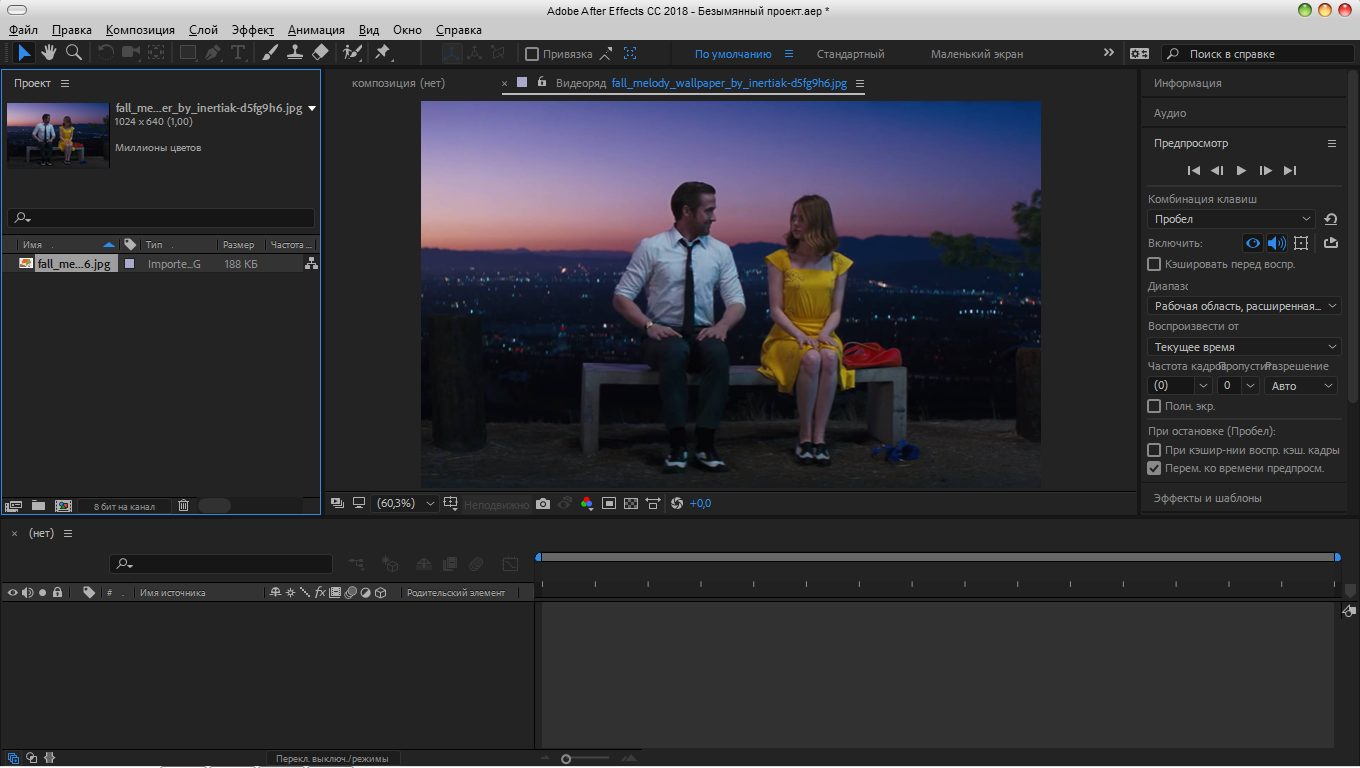Switch to Маленький экран workspace
This screenshot has width=1360, height=768.
click(x=977, y=54)
